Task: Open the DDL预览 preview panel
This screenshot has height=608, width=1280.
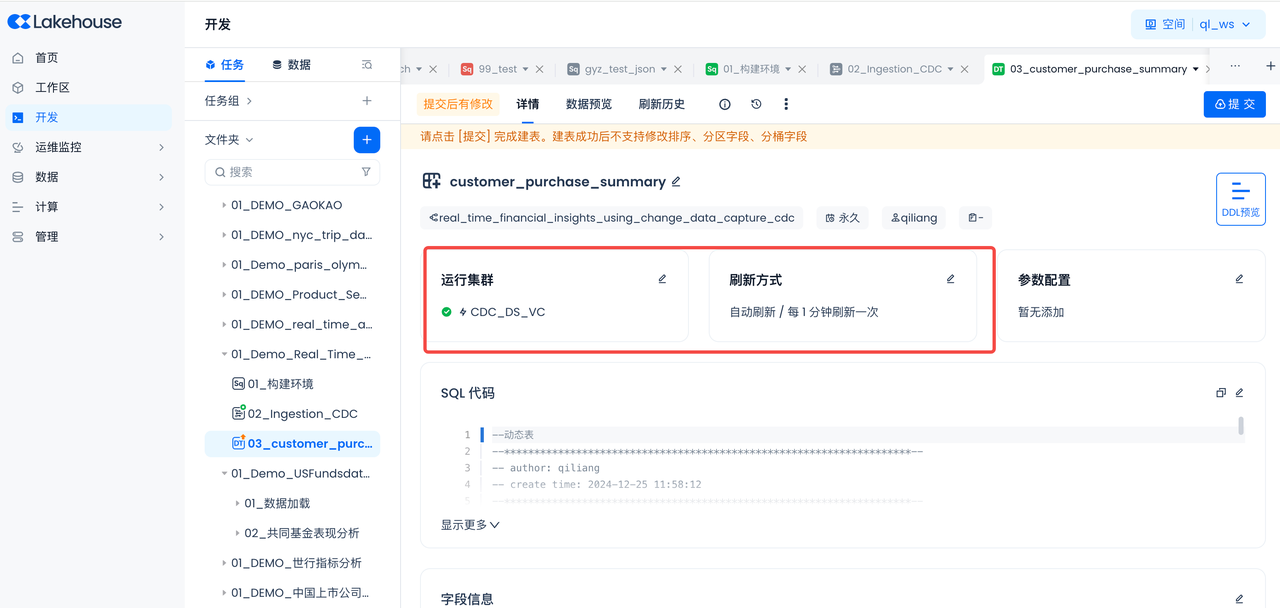Action: pyautogui.click(x=1240, y=198)
